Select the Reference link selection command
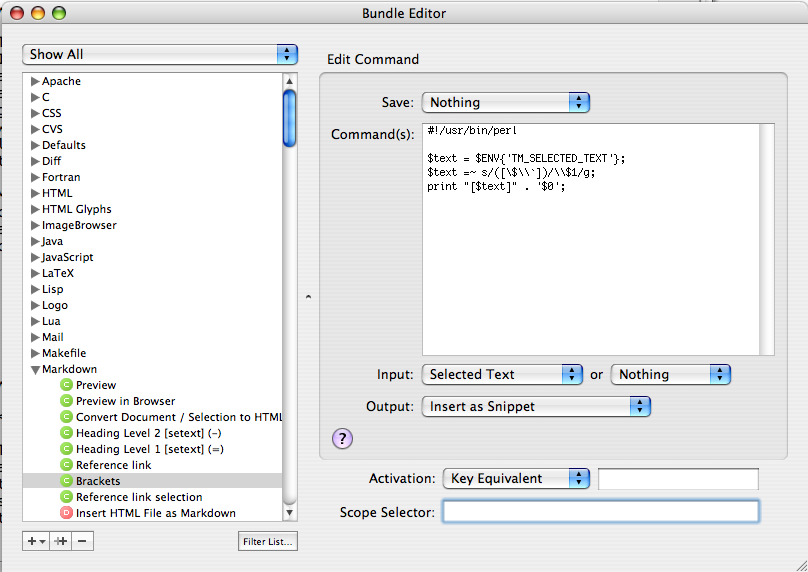808x572 pixels. pos(139,497)
